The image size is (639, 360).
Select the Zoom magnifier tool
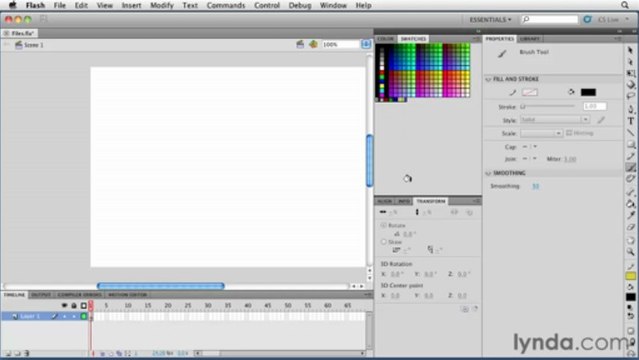tap(630, 252)
